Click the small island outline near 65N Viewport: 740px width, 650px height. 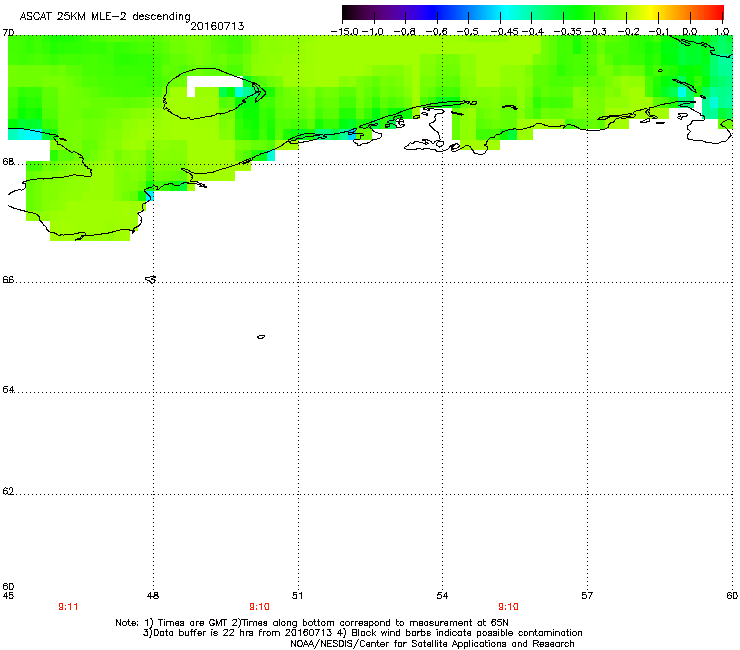pos(261,337)
